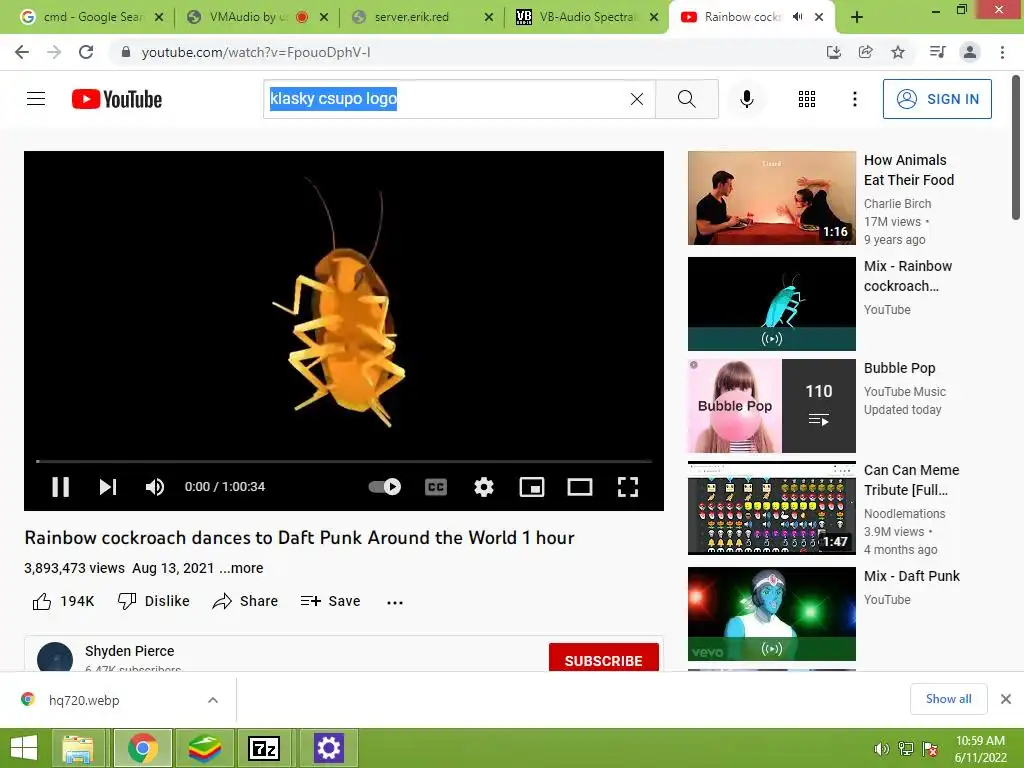Viewport: 1024px width, 768px height.
Task: Expand hq720.webp download options chevron
Action: [x=213, y=700]
